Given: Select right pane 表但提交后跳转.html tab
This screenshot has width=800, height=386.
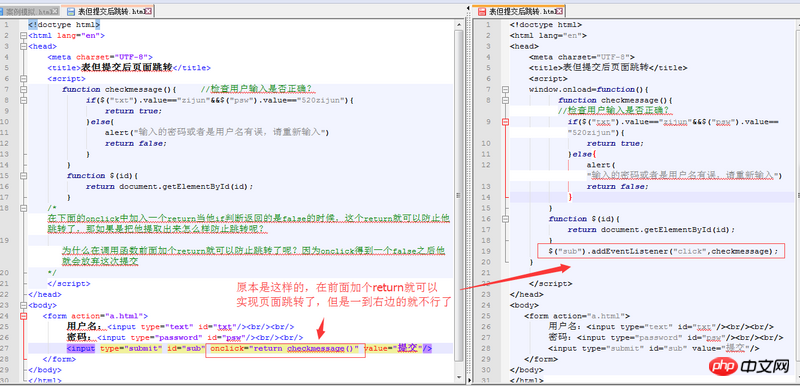Looking at the screenshot, I should tap(519, 11).
